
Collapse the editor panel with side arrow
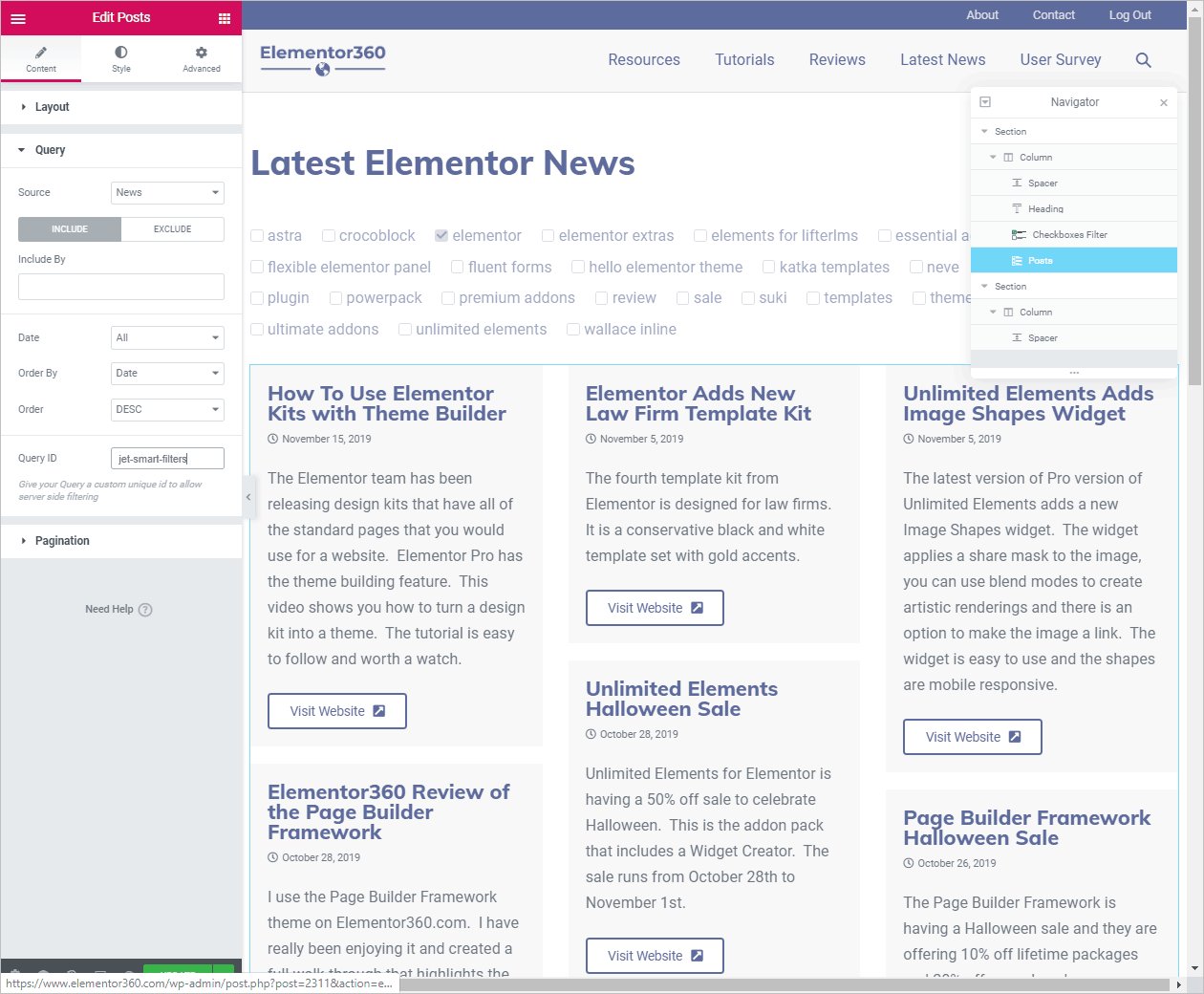[x=248, y=497]
